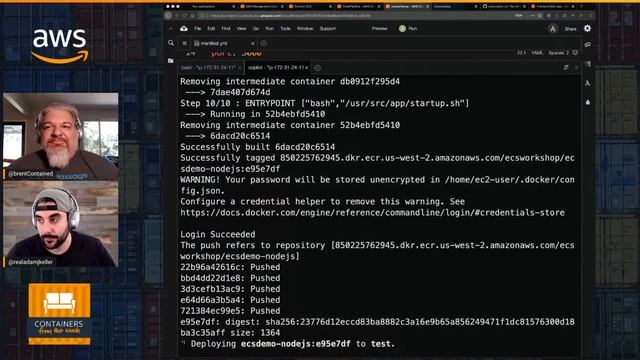This screenshot has height=360, width=640.
Task: Click the 'Successfully built 6dacd20c6514' line
Action: pyautogui.click(x=258, y=147)
